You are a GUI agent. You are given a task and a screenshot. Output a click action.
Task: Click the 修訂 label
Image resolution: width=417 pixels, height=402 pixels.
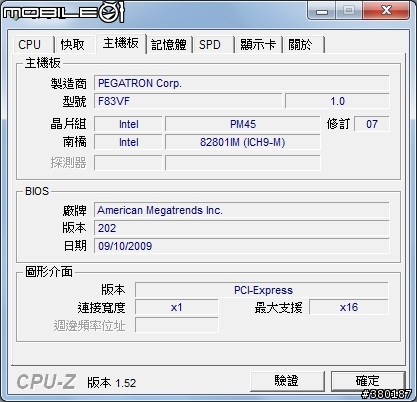(338, 124)
